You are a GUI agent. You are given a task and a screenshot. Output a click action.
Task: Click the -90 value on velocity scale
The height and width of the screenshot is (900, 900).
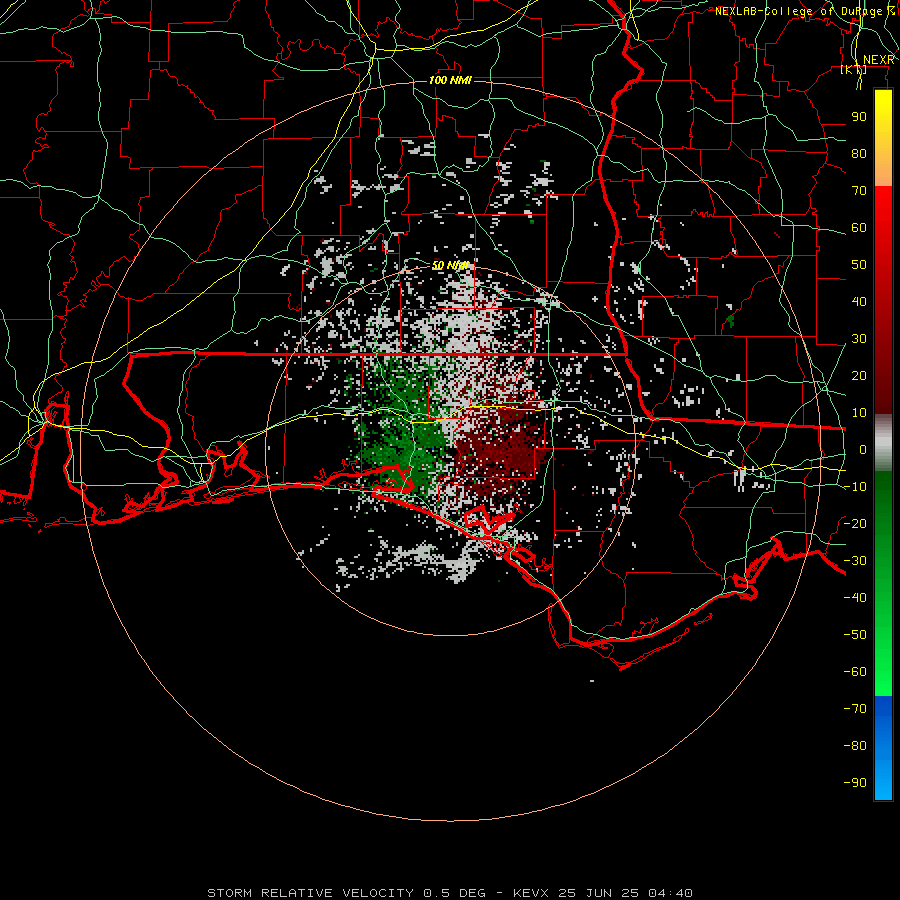click(x=855, y=782)
